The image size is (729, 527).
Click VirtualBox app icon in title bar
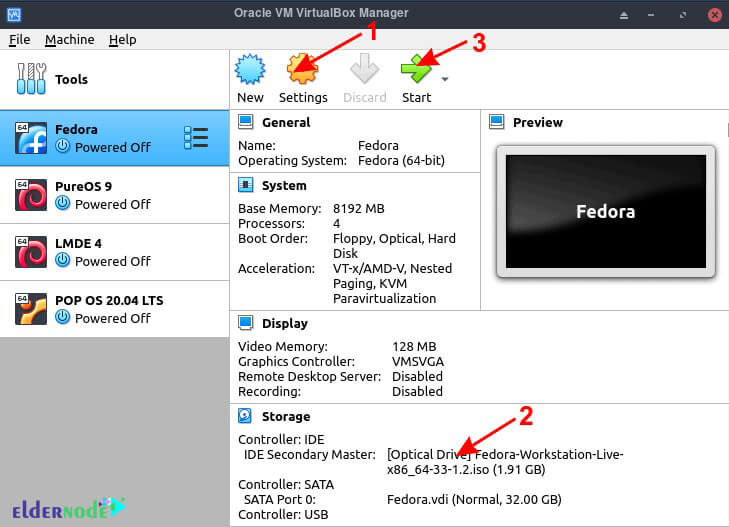pyautogui.click(x=14, y=14)
